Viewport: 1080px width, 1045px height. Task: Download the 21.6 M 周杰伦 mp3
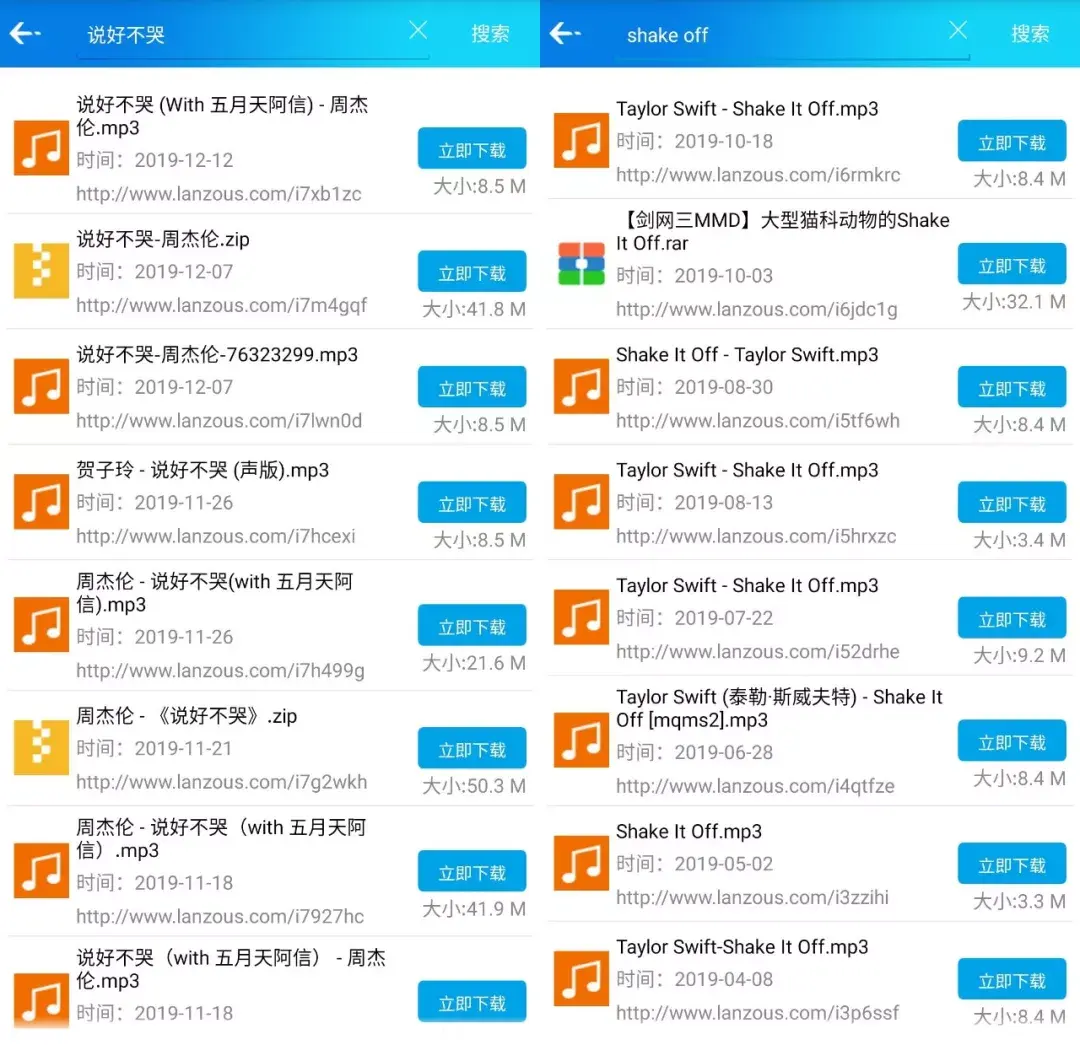point(472,625)
